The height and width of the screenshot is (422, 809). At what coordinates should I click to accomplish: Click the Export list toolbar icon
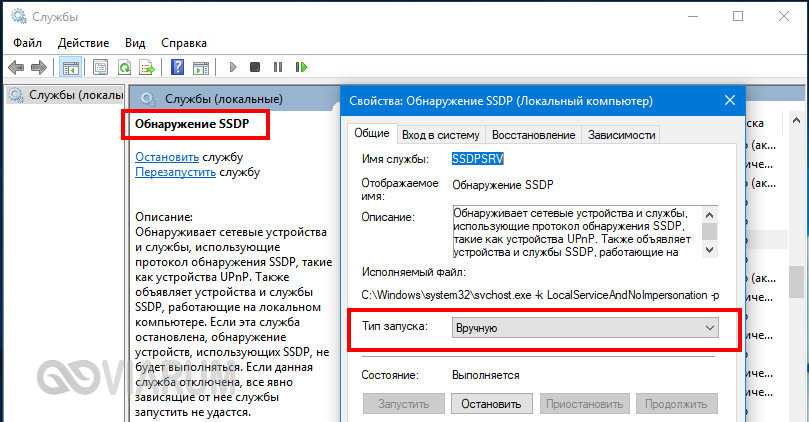coord(147,68)
